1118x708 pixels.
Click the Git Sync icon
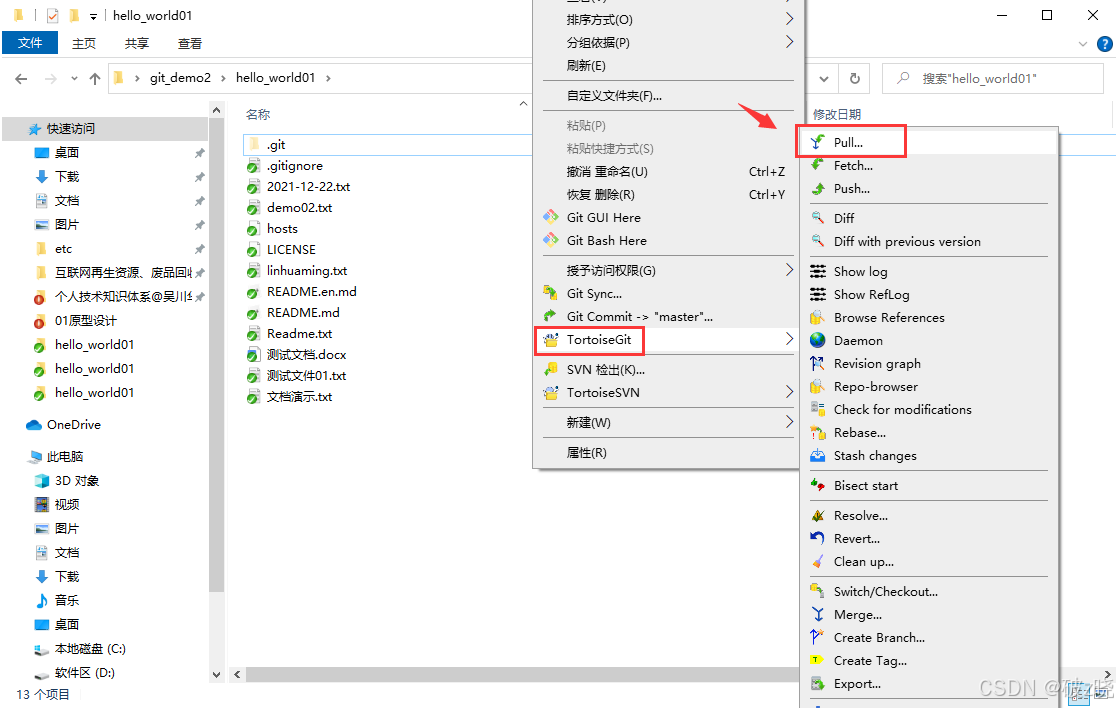(550, 293)
